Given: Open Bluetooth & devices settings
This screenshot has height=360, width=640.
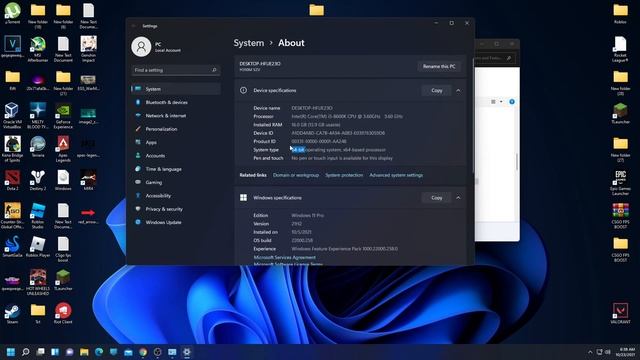Looking at the screenshot, I should (176, 102).
